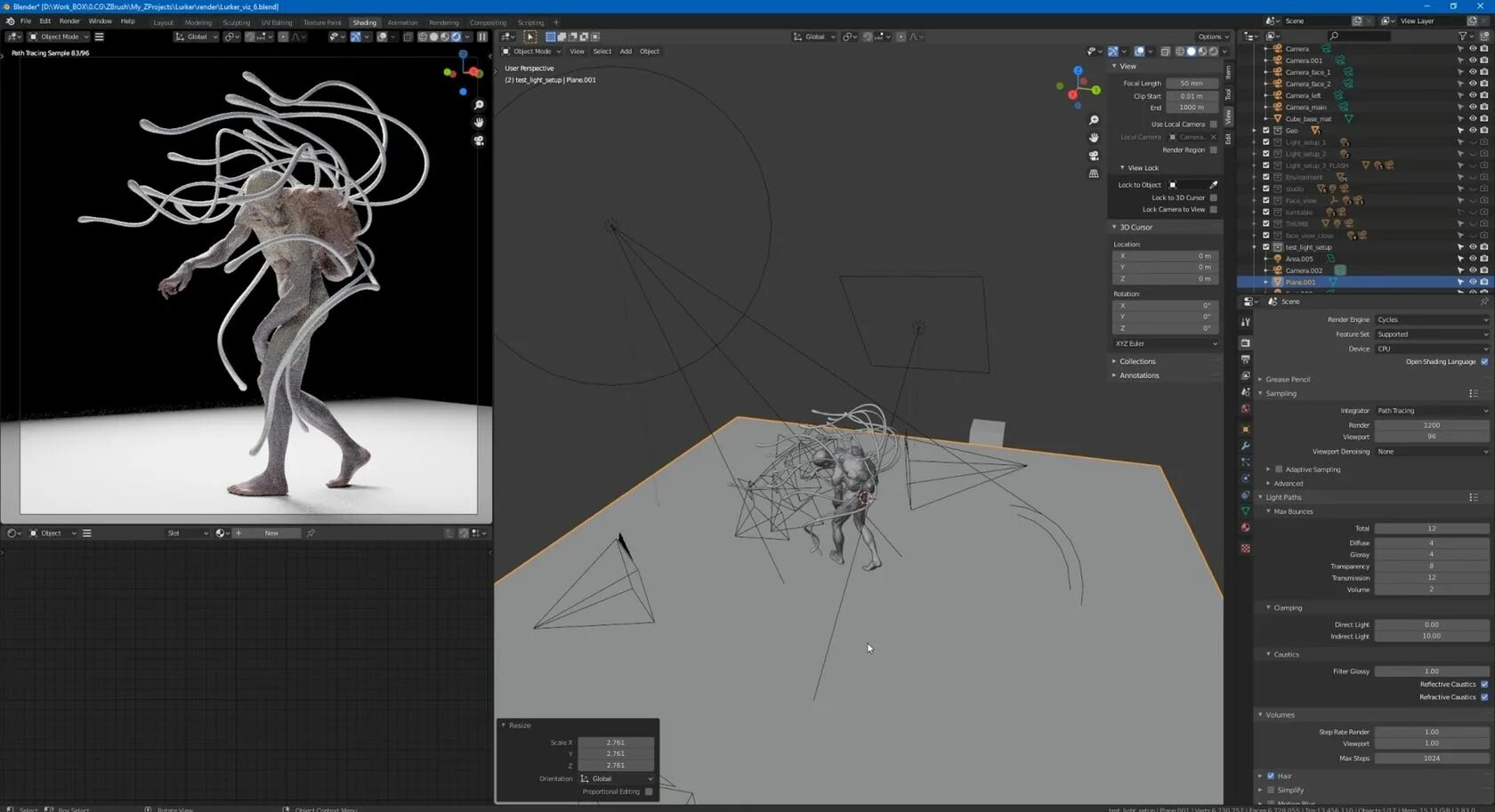This screenshot has width=1495, height=812.
Task: Open the View Layer properties tab icon
Action: [x=1245, y=375]
